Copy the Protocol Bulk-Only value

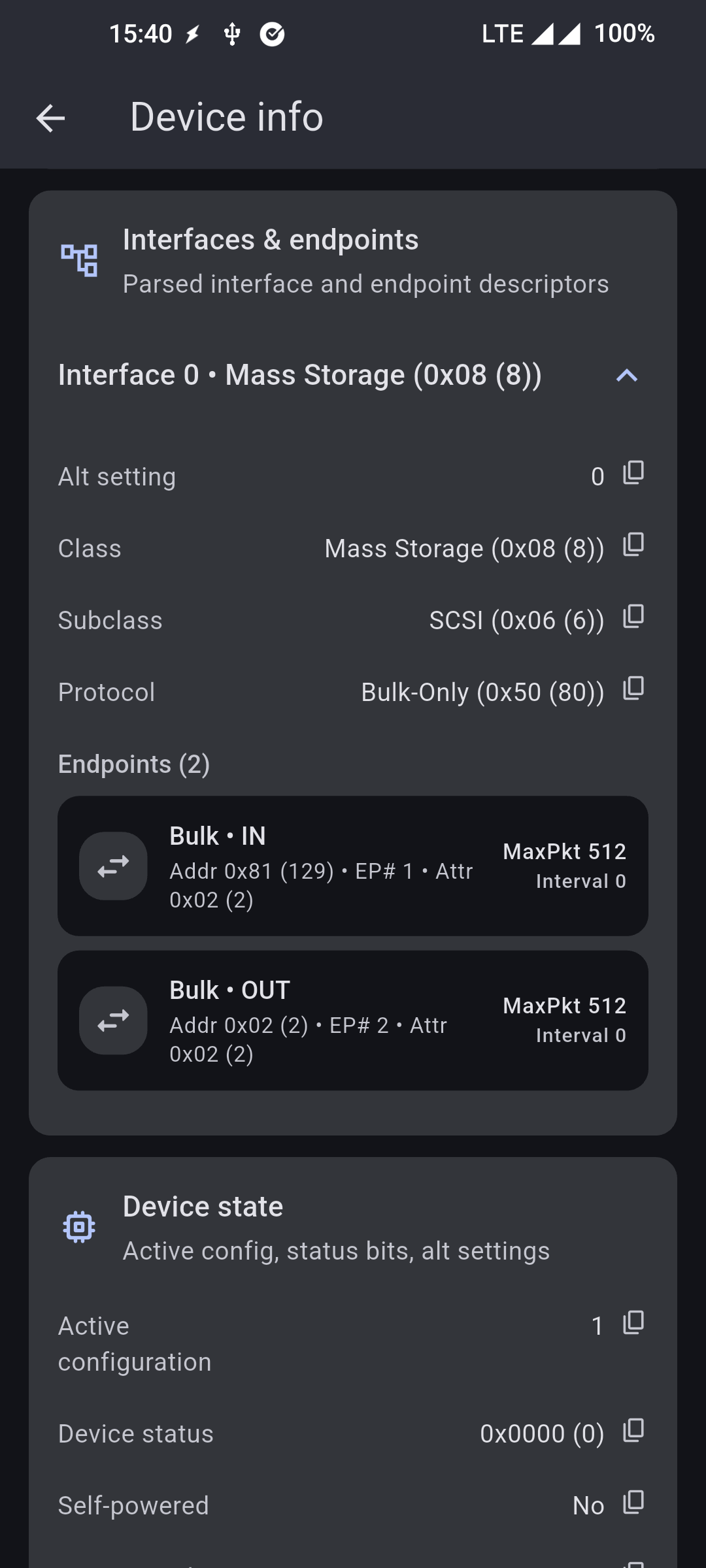633,689
